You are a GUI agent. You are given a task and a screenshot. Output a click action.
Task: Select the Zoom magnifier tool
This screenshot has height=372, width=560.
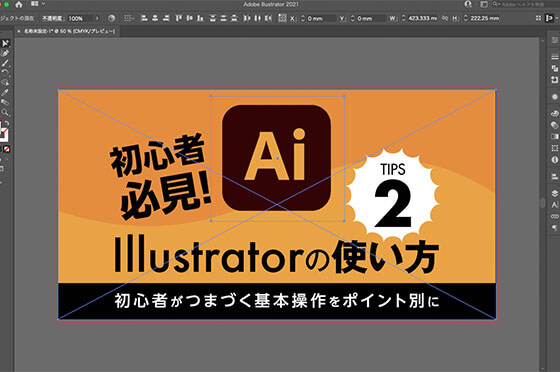pyautogui.click(x=5, y=113)
